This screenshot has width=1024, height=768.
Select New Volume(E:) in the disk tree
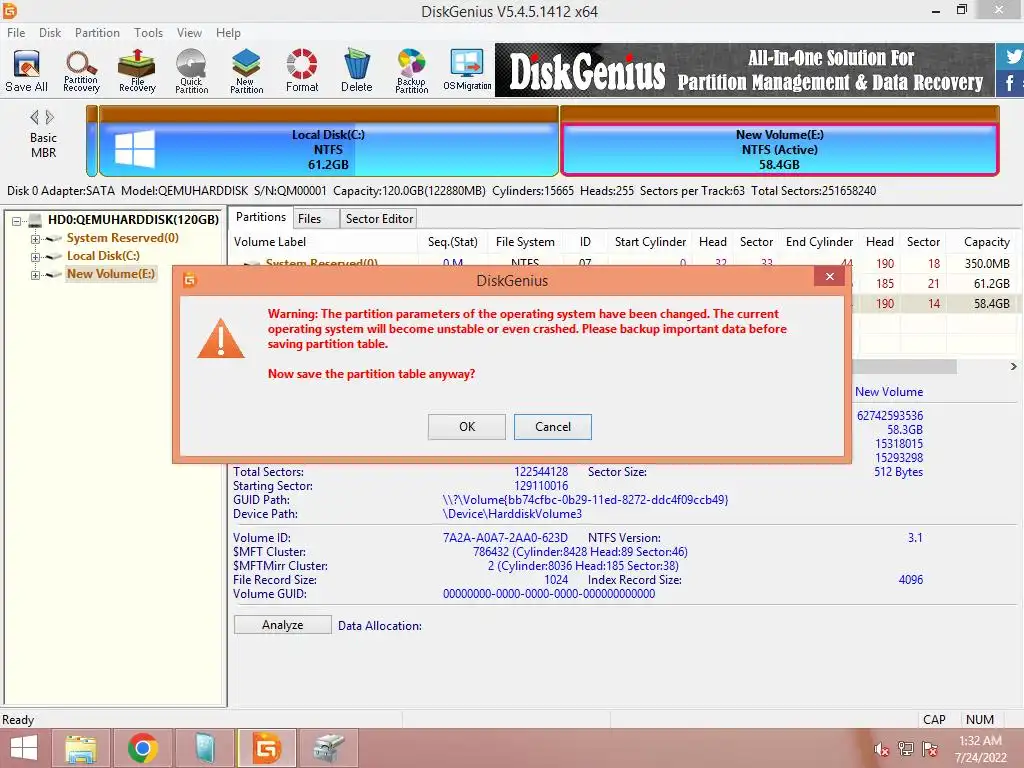110,274
